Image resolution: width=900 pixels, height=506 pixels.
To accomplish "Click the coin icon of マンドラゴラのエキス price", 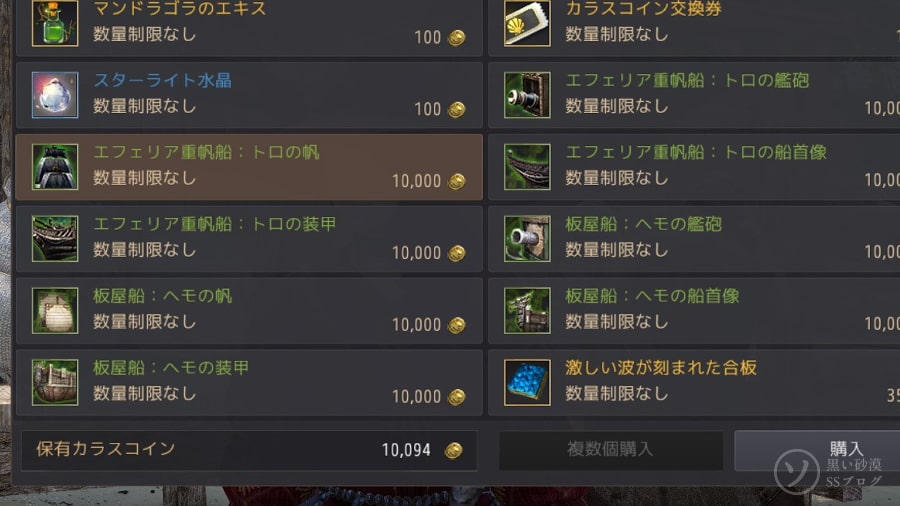I will tap(456, 37).
